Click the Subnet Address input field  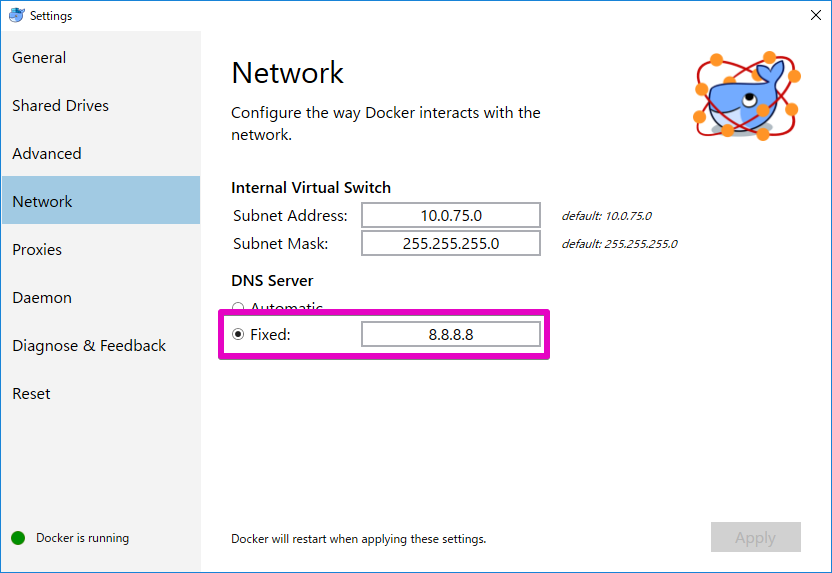(x=451, y=215)
